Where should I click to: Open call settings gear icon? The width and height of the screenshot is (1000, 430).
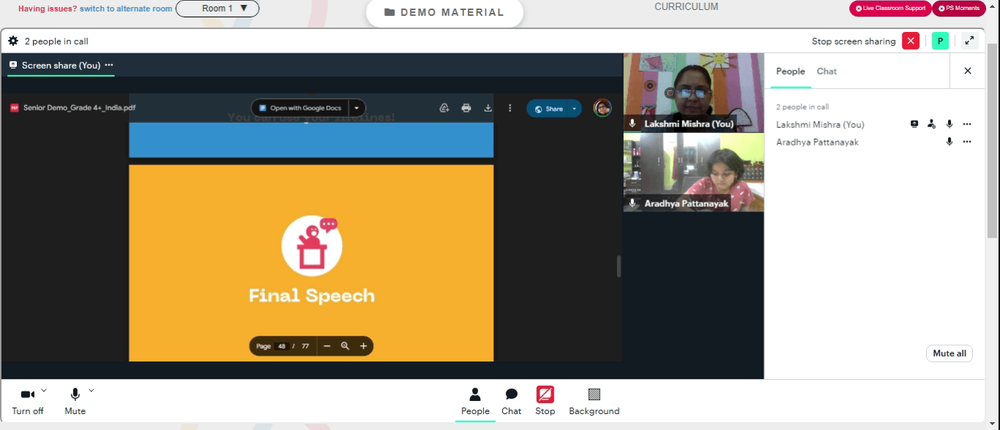tap(13, 41)
